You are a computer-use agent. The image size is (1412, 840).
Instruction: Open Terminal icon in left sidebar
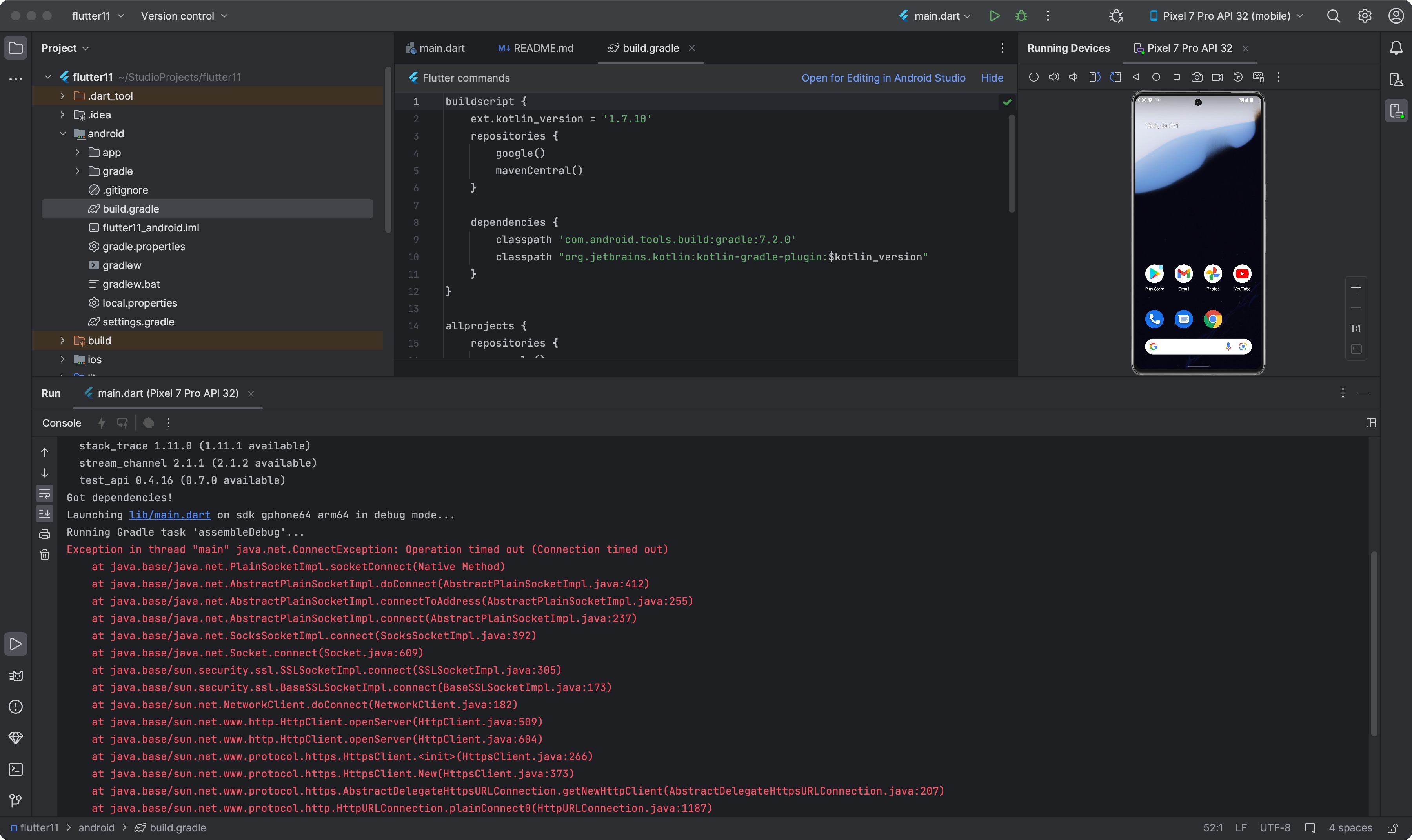16,769
